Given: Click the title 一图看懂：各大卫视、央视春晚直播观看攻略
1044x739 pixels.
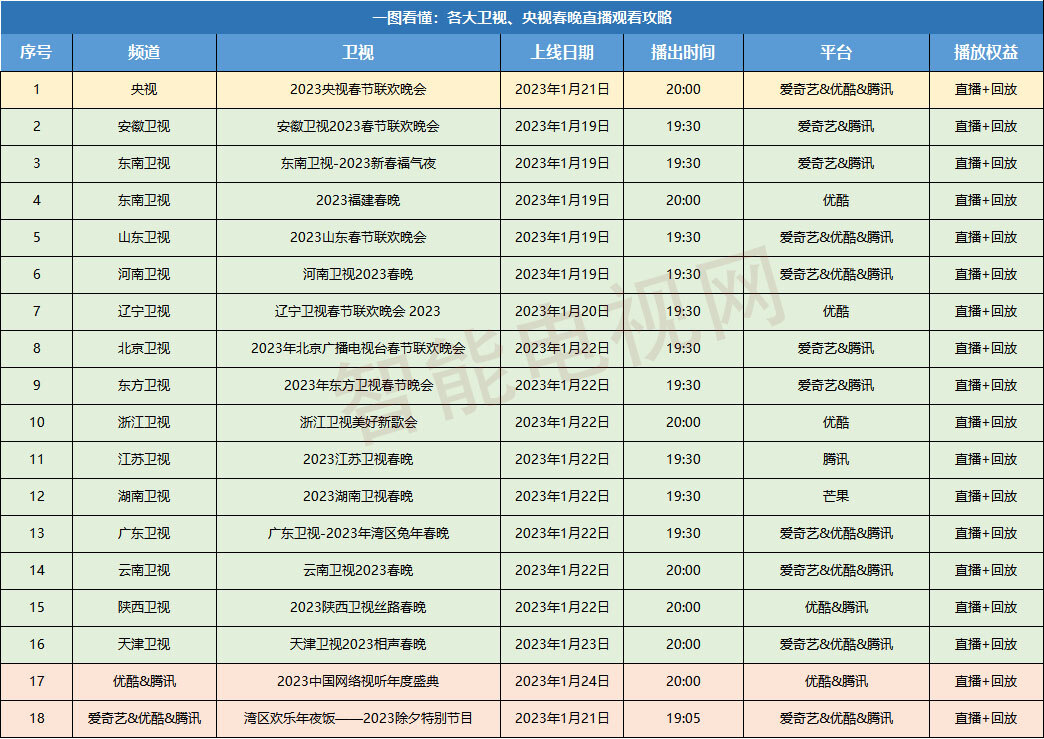Looking at the screenshot, I should pos(522,17).
